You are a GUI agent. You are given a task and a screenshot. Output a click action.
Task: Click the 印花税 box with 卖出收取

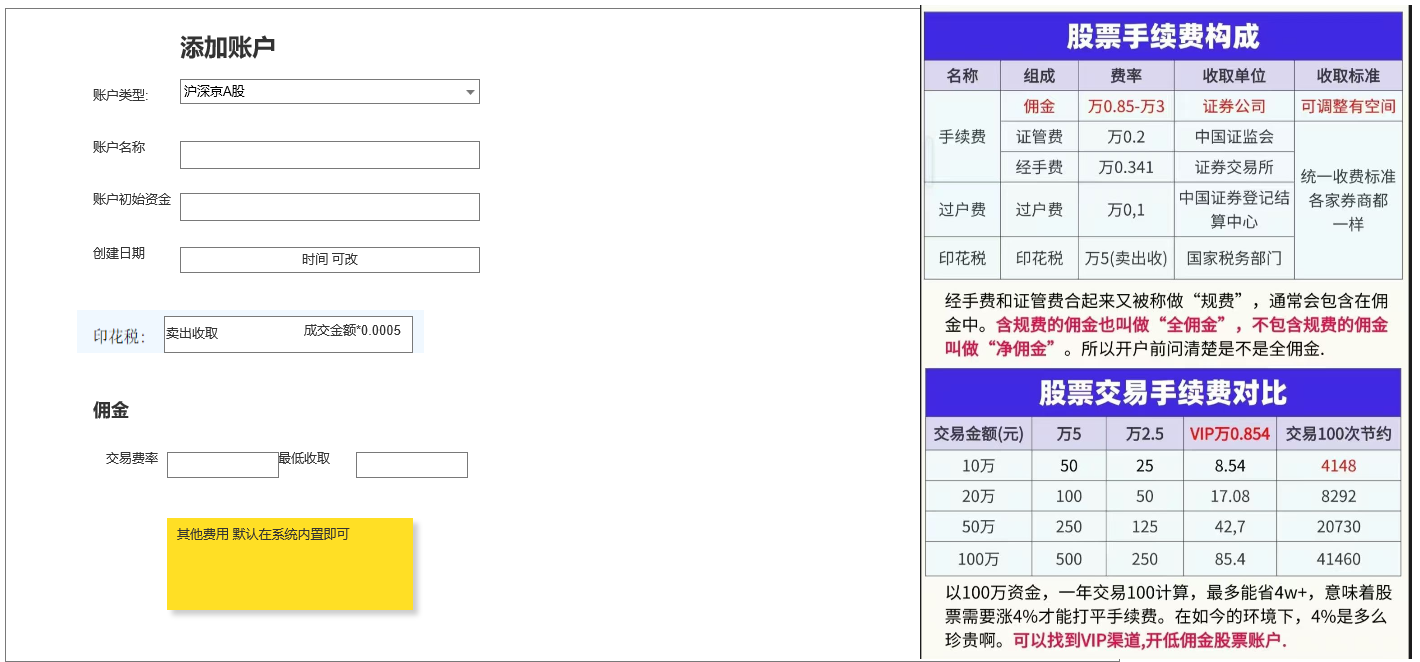(288, 334)
